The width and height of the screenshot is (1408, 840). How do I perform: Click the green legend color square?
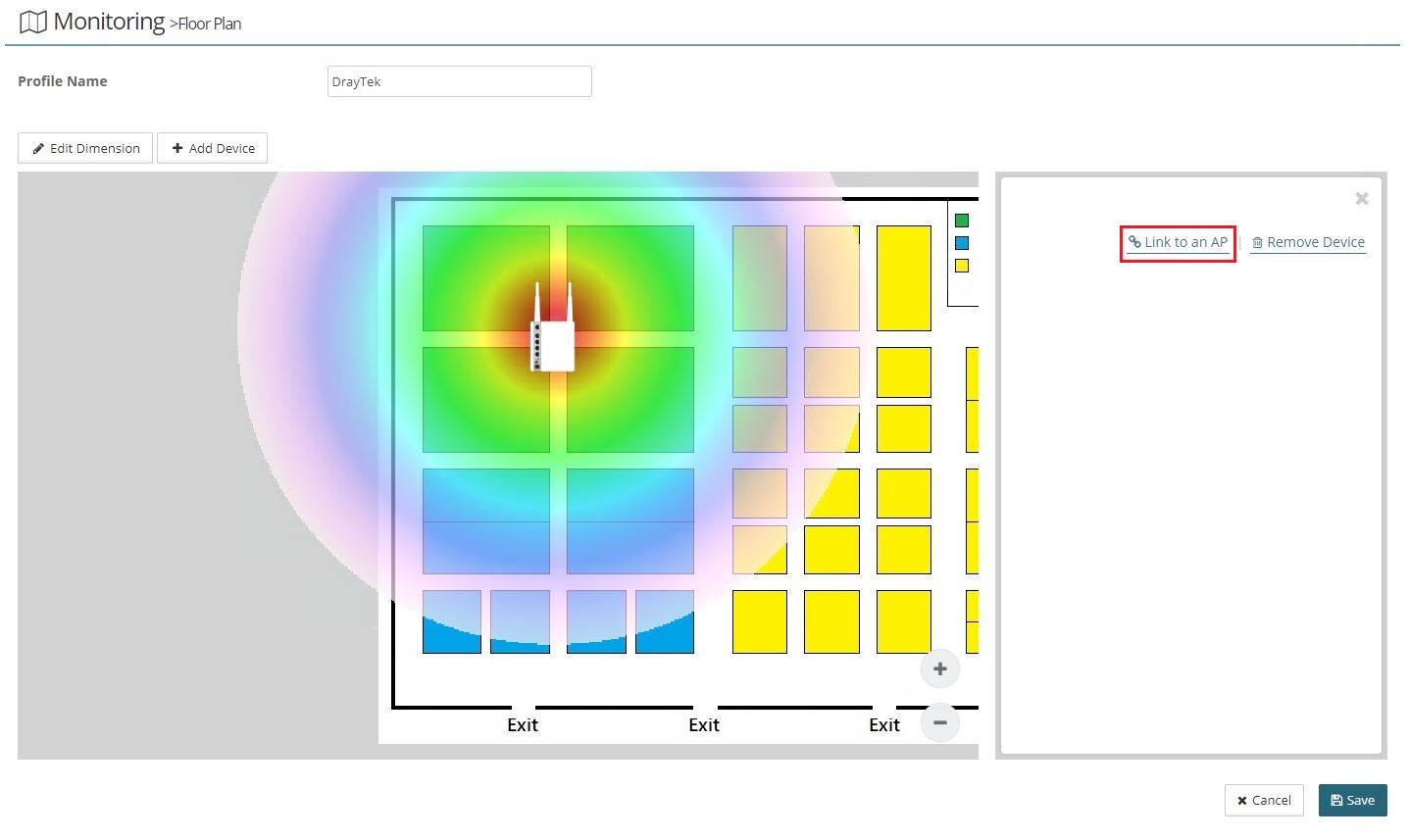962,221
